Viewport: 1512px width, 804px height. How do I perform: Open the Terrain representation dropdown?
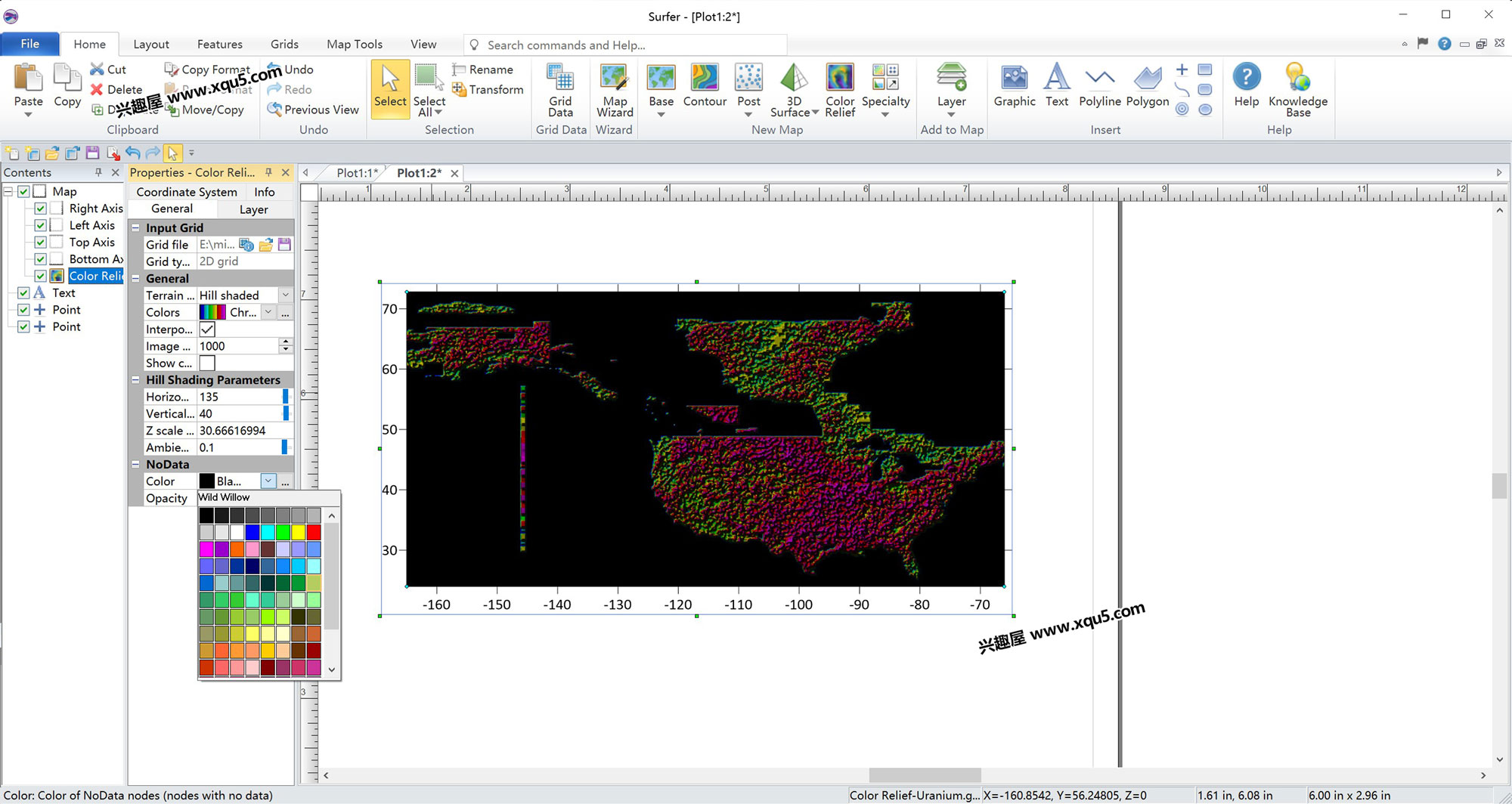285,295
